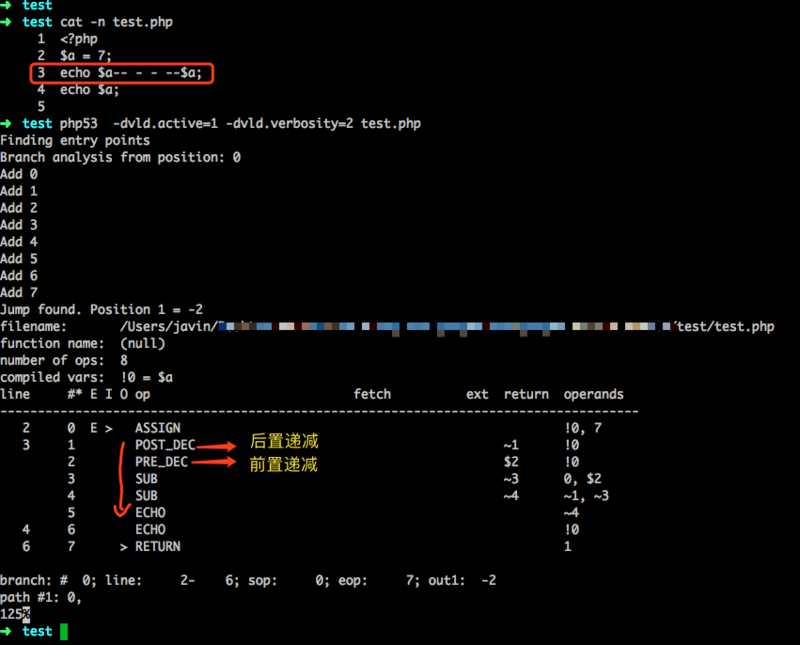This screenshot has height=645, width=800.
Task: Select the SUB opcode on op row 4
Action: [x=146, y=495]
